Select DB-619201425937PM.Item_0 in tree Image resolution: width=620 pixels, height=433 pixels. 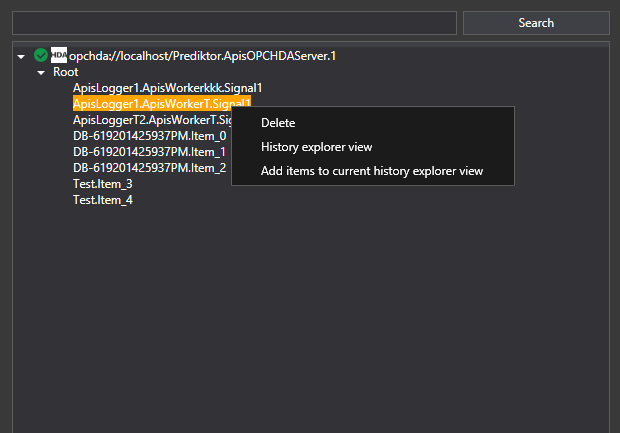(149, 136)
